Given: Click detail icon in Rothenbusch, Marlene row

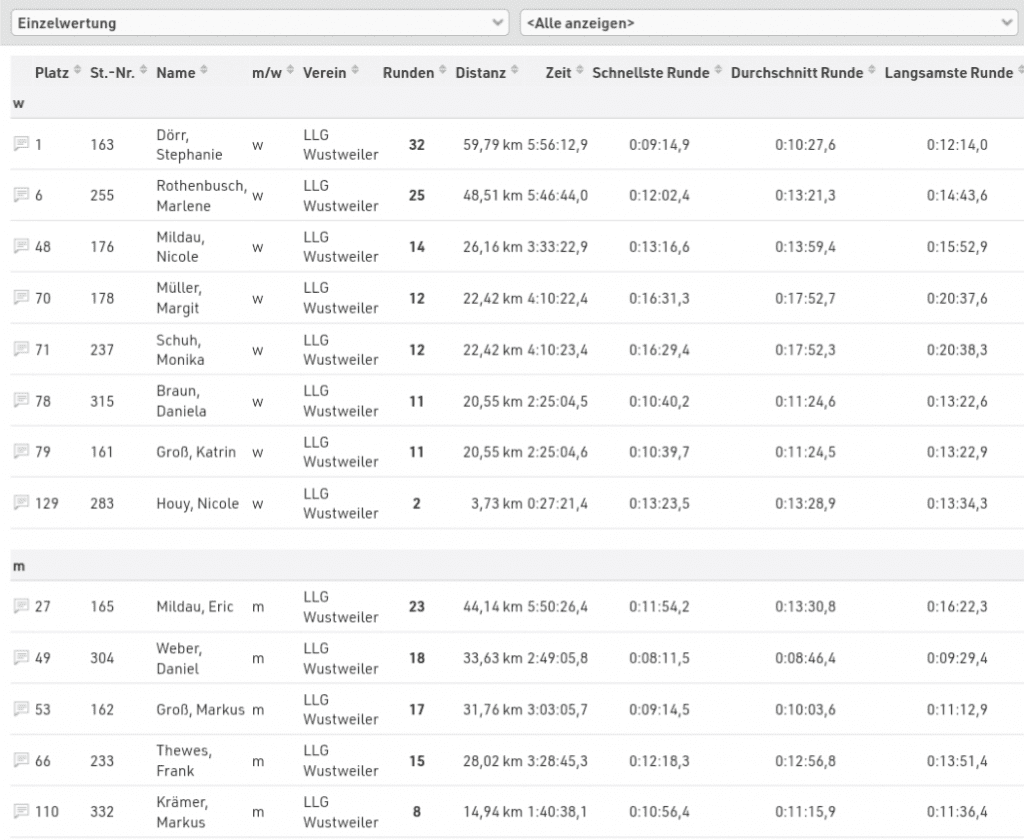Looking at the screenshot, I should pyautogui.click(x=21, y=196).
